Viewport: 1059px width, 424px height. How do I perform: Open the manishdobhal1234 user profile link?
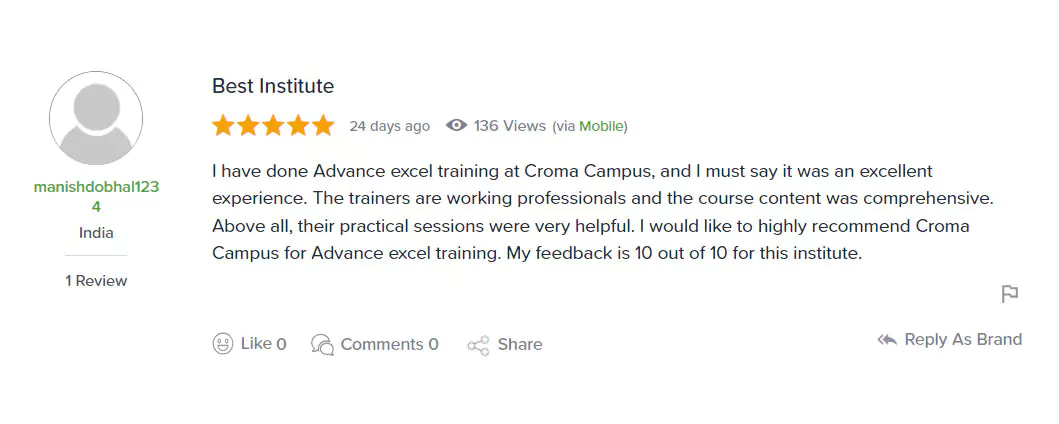coord(96,196)
